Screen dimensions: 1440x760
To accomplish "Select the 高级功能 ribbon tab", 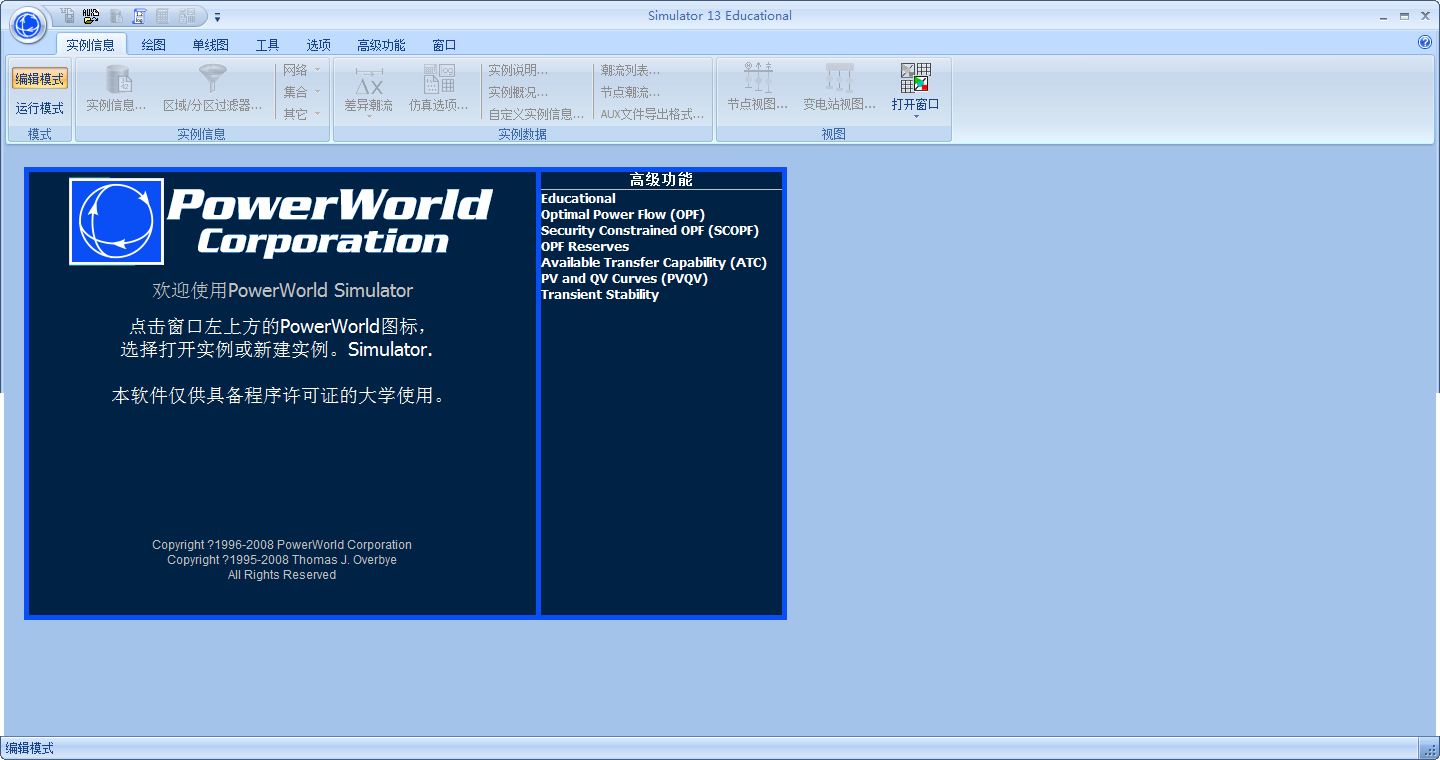I will pos(381,45).
